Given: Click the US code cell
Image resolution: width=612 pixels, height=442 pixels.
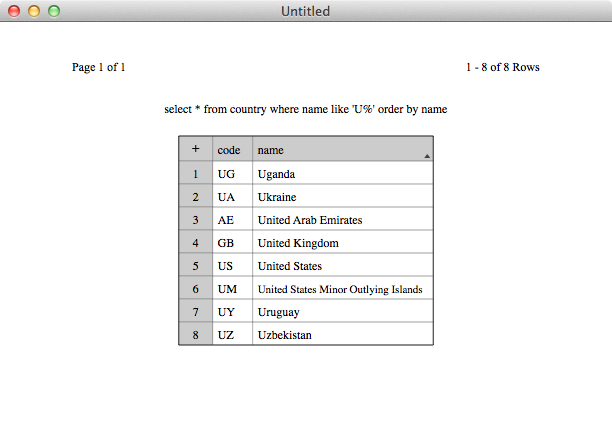Looking at the screenshot, I should (x=233, y=266).
